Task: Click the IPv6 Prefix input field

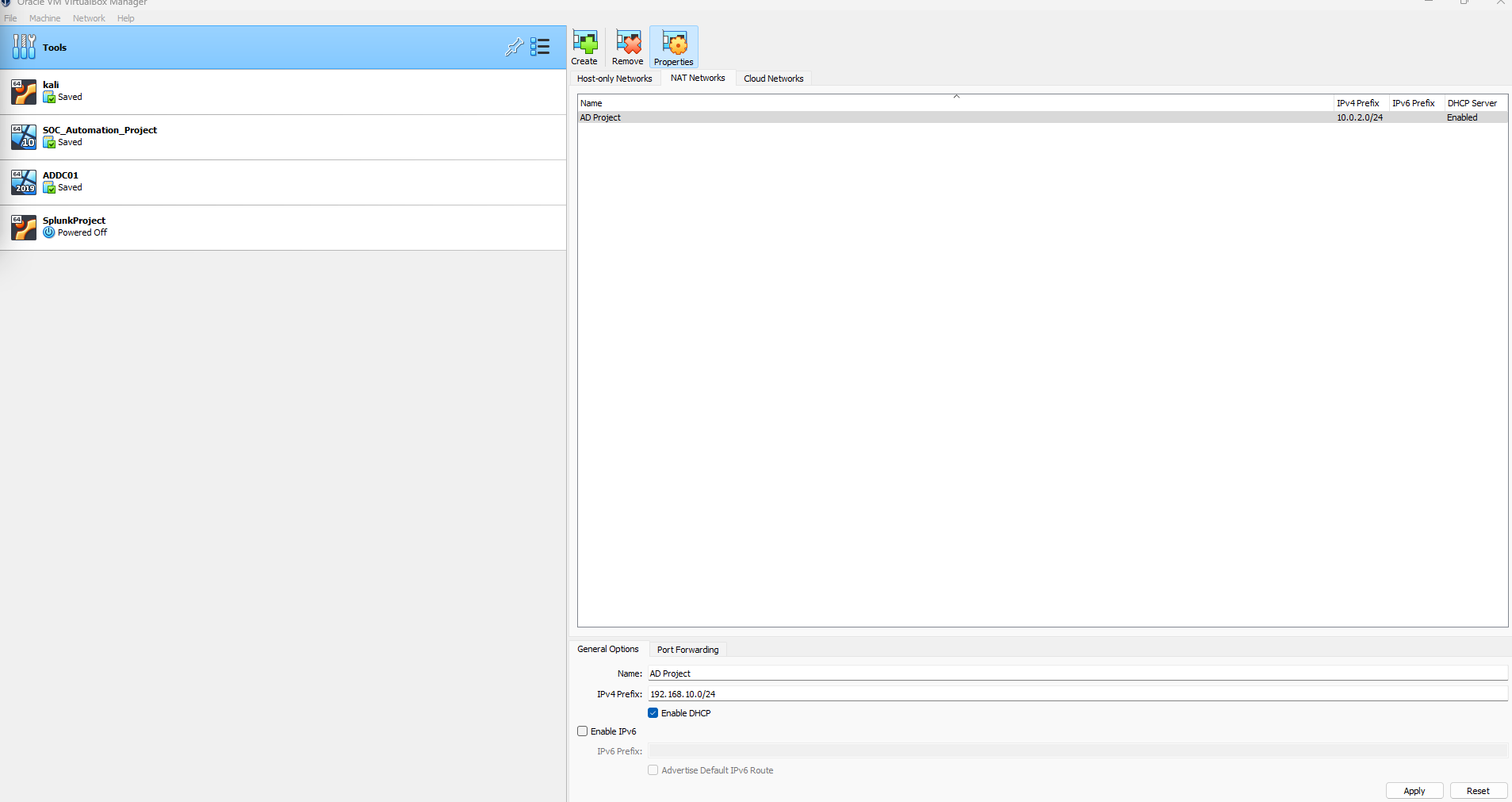Action: point(1078,751)
